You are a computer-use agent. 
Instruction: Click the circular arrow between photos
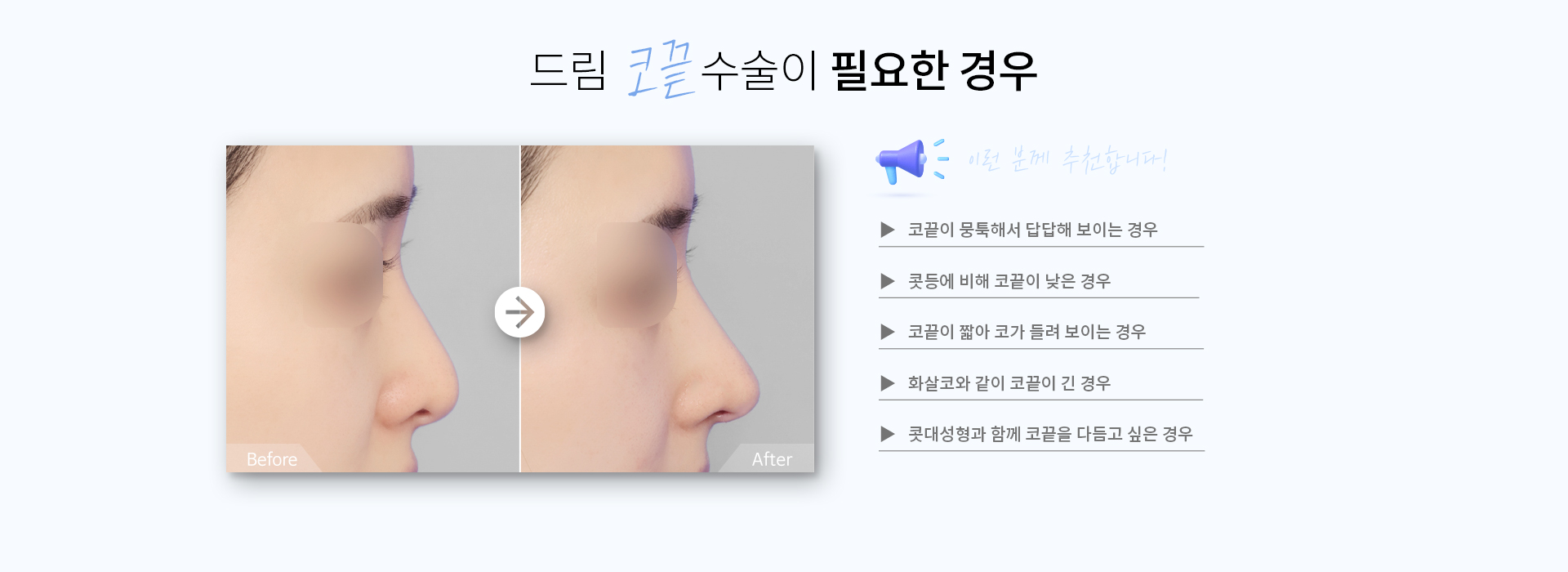[x=519, y=312]
